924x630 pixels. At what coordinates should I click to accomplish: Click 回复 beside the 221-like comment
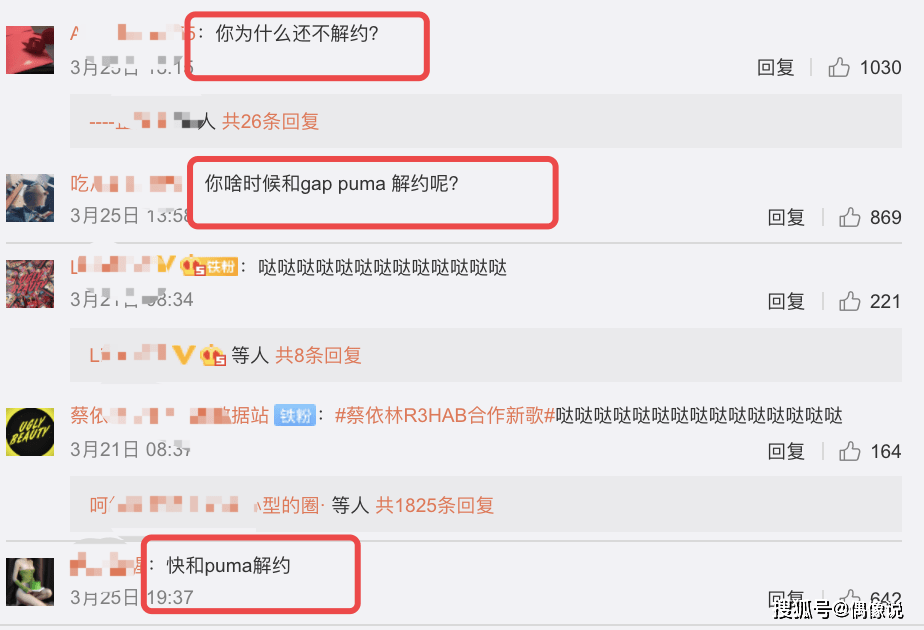tap(786, 301)
